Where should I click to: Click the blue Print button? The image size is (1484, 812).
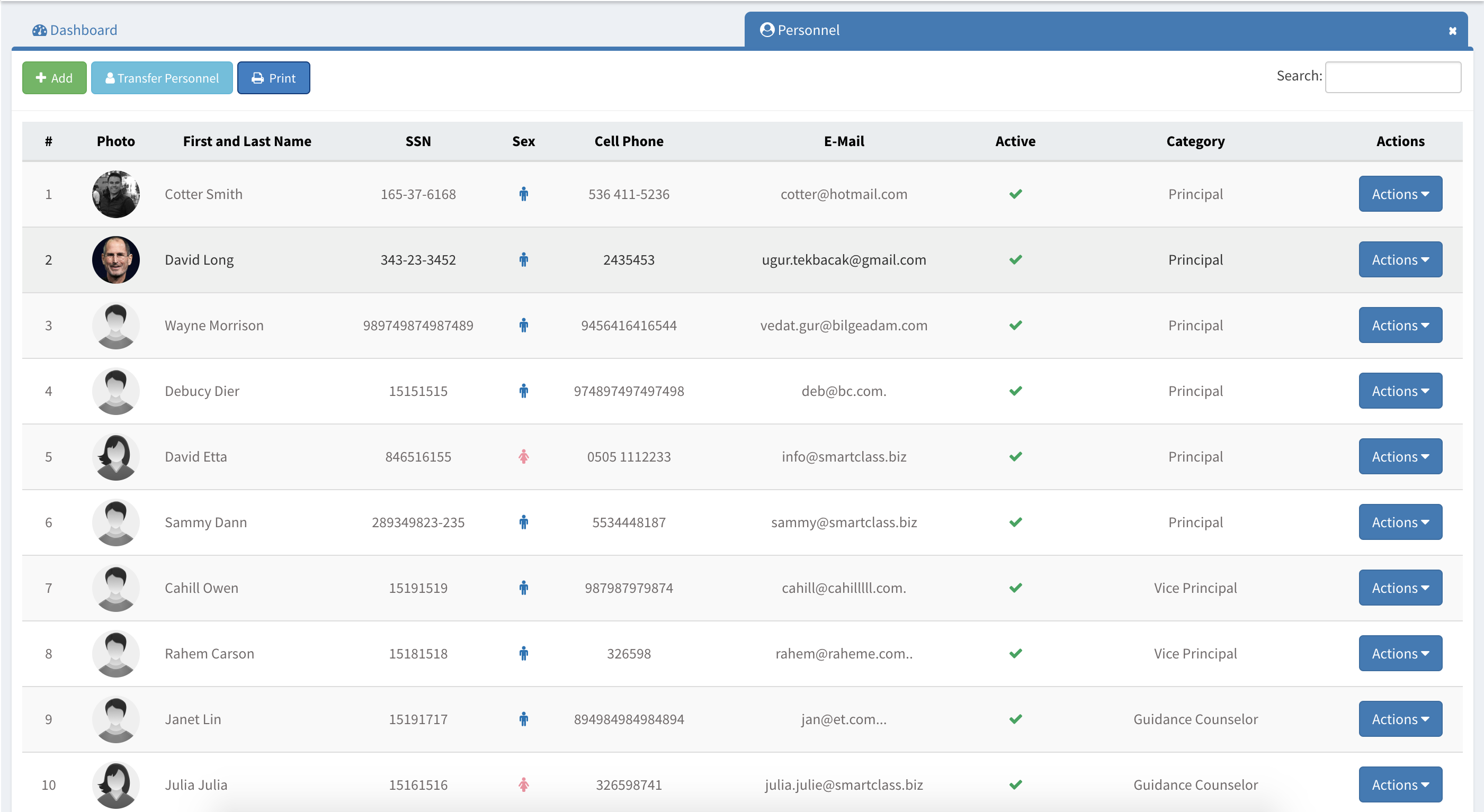click(x=273, y=78)
